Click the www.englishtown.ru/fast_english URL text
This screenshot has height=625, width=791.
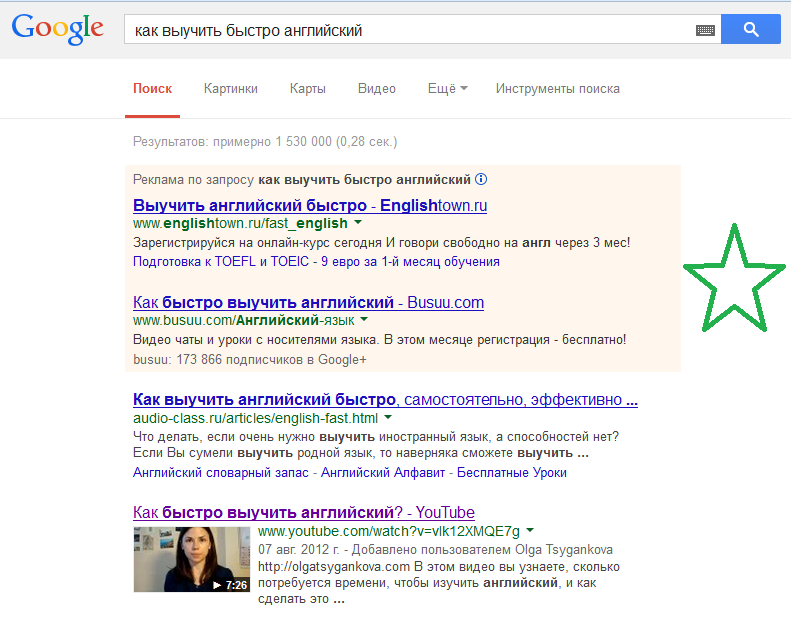(240, 223)
